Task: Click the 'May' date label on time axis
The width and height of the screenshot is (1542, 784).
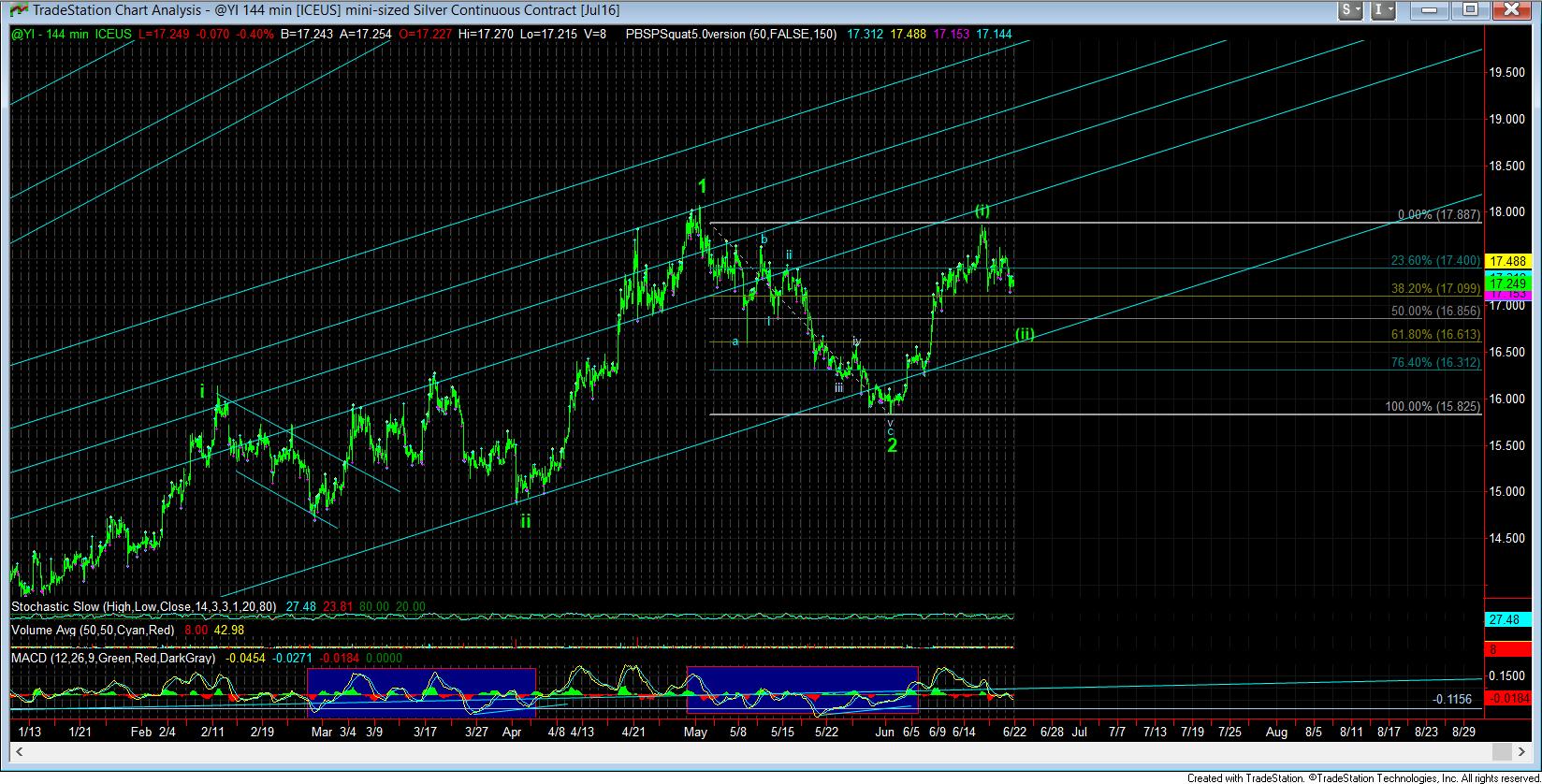Action: coord(695,731)
